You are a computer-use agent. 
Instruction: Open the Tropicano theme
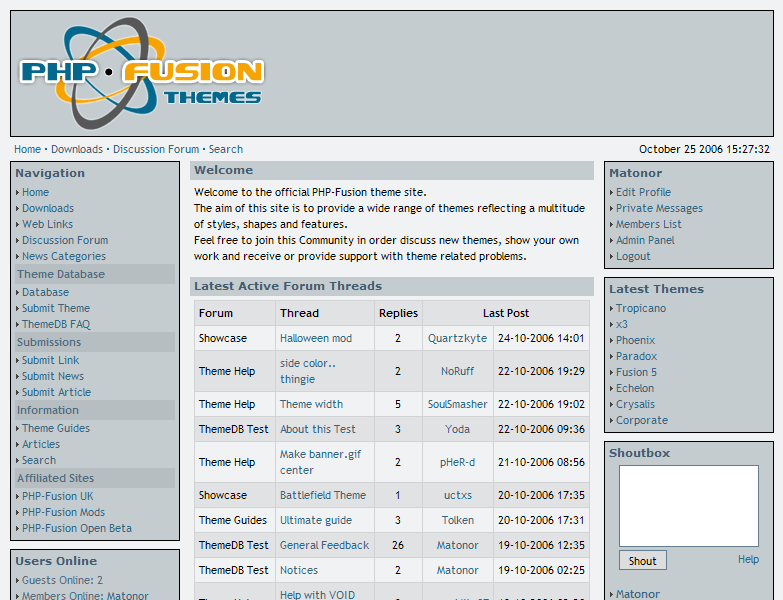pos(641,308)
